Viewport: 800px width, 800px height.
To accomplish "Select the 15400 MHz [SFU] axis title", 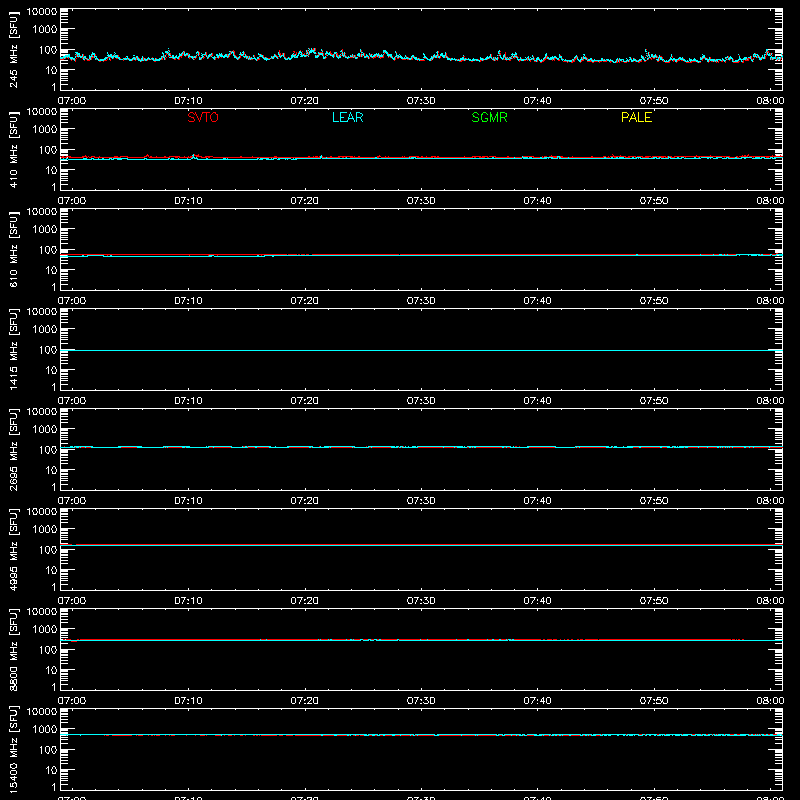I will point(13,749).
